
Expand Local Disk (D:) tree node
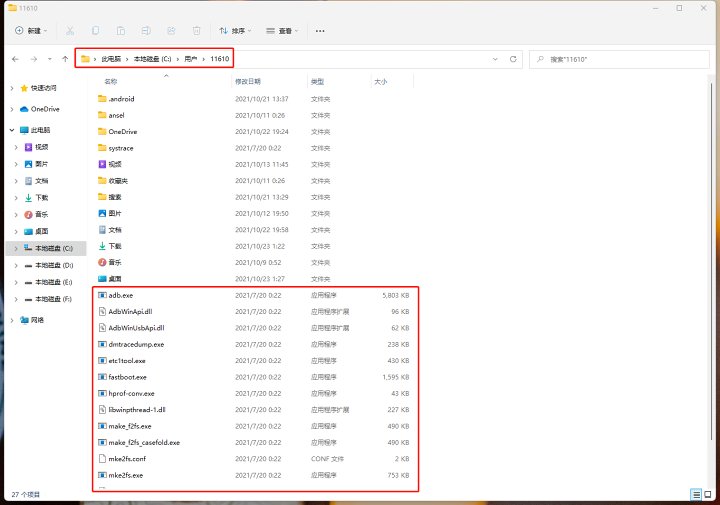(x=16, y=265)
